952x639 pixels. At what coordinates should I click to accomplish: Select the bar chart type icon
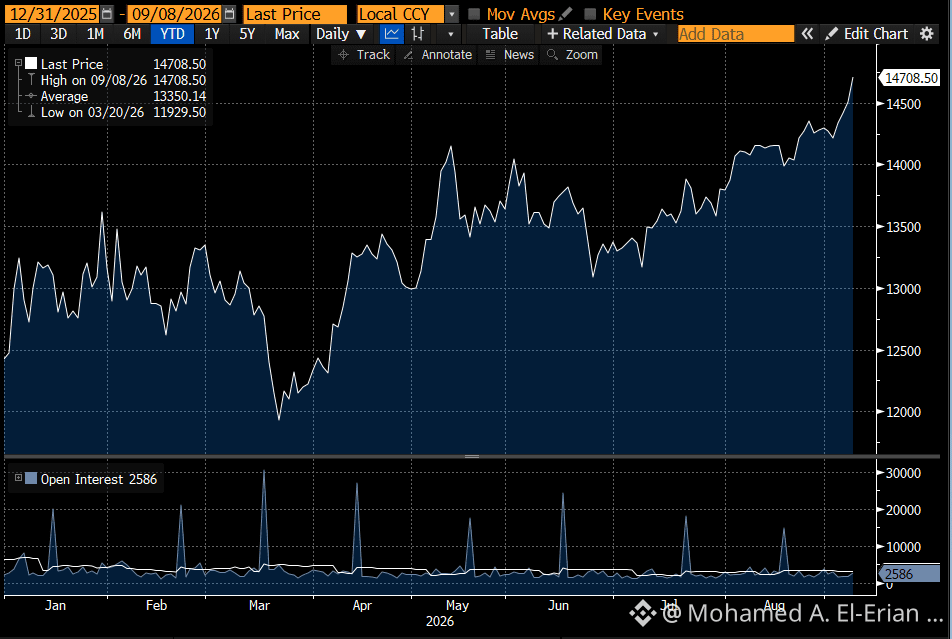[x=418, y=34]
